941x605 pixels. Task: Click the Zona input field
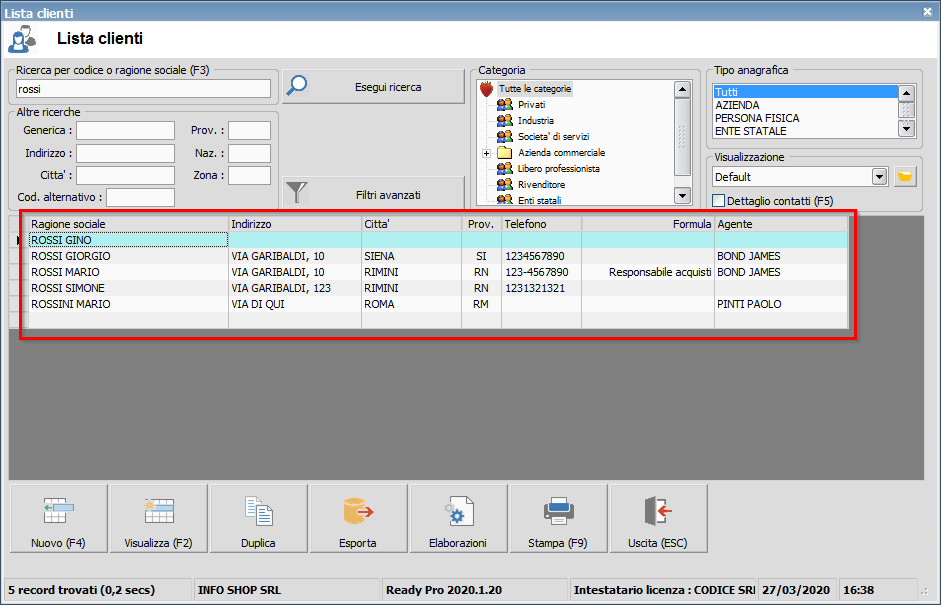pyautogui.click(x=250, y=175)
